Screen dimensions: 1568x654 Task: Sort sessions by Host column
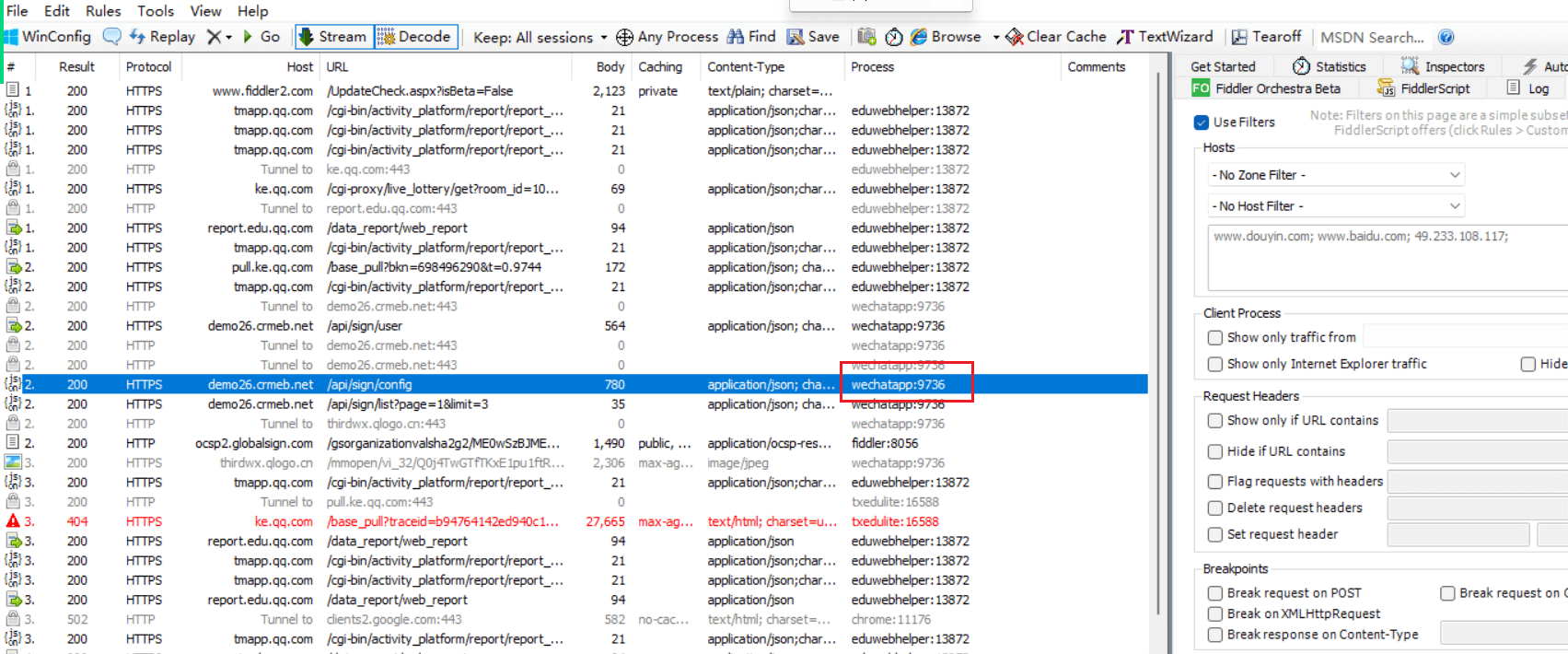tap(250, 66)
